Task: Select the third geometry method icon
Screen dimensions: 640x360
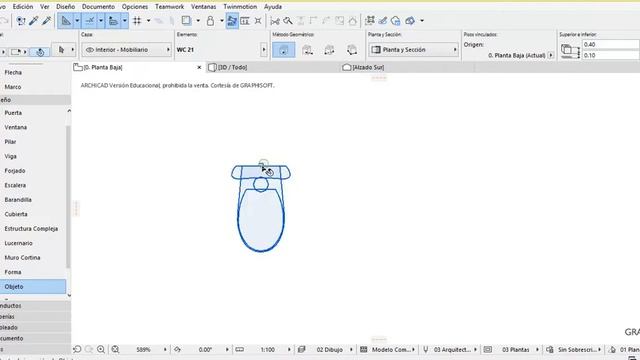Action: 329,50
